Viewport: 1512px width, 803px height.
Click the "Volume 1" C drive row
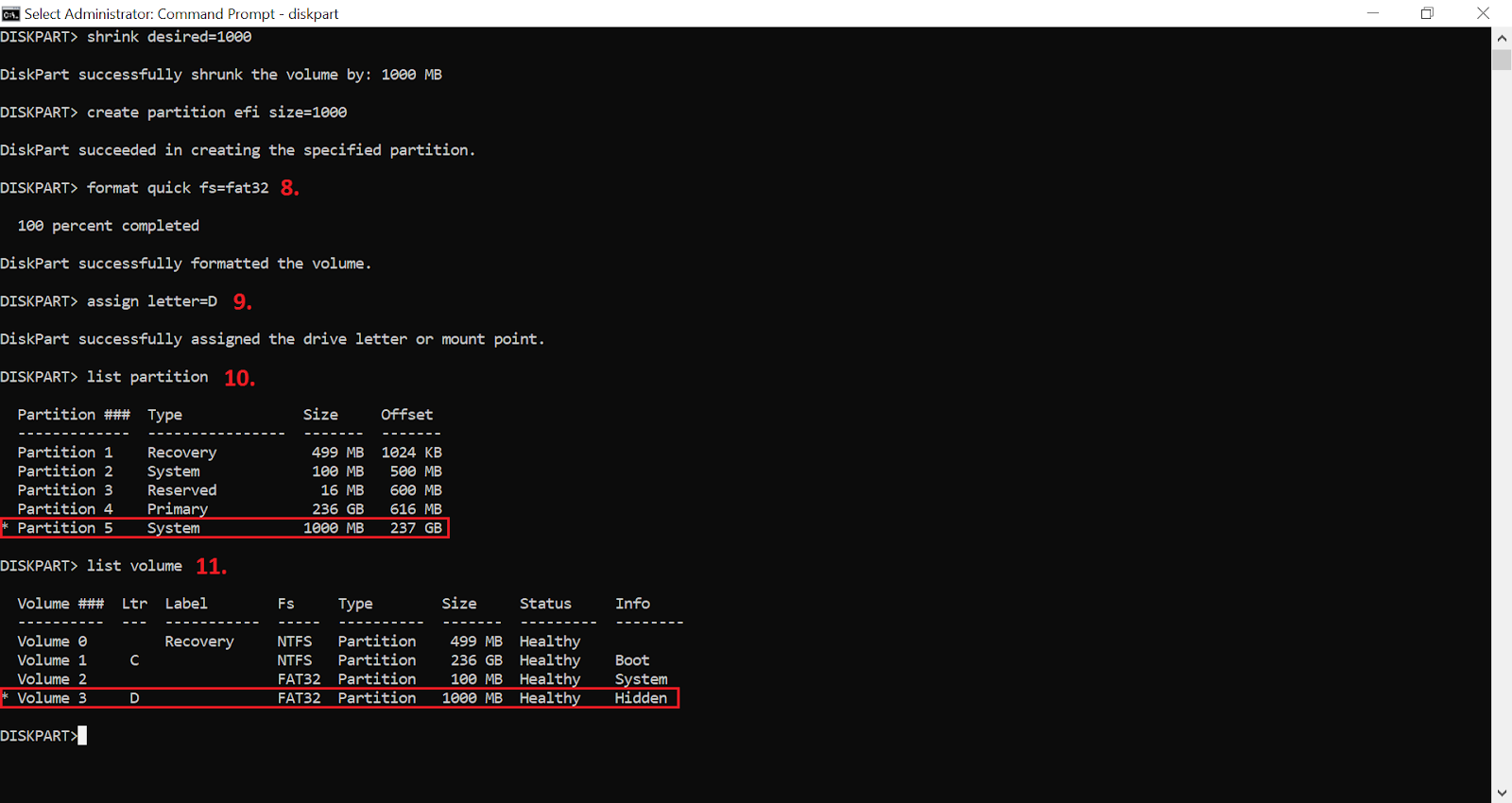334,660
